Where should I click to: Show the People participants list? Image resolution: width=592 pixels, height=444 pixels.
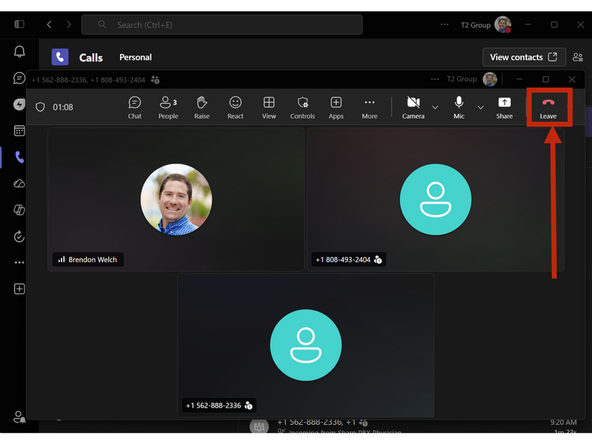click(168, 107)
